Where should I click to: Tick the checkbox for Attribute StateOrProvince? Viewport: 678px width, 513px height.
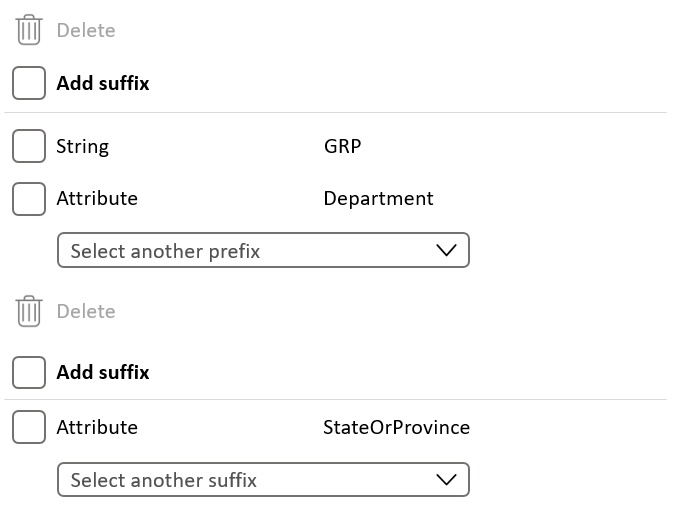point(29,427)
